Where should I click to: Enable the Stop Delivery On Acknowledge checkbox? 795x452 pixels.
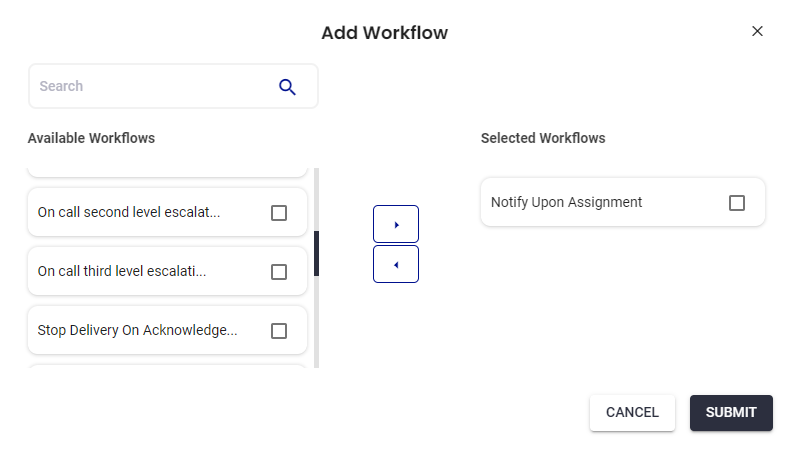(279, 331)
